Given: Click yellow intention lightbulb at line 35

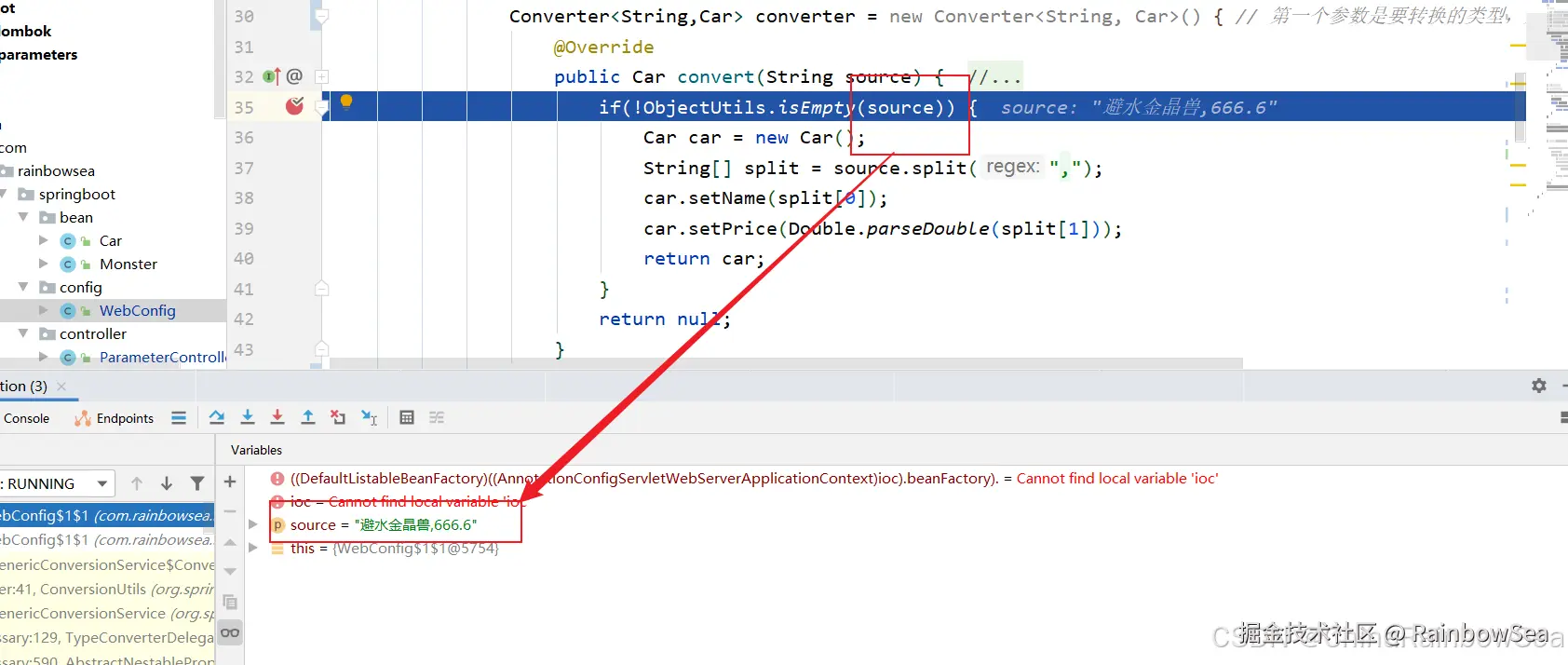Looking at the screenshot, I should 346,102.
